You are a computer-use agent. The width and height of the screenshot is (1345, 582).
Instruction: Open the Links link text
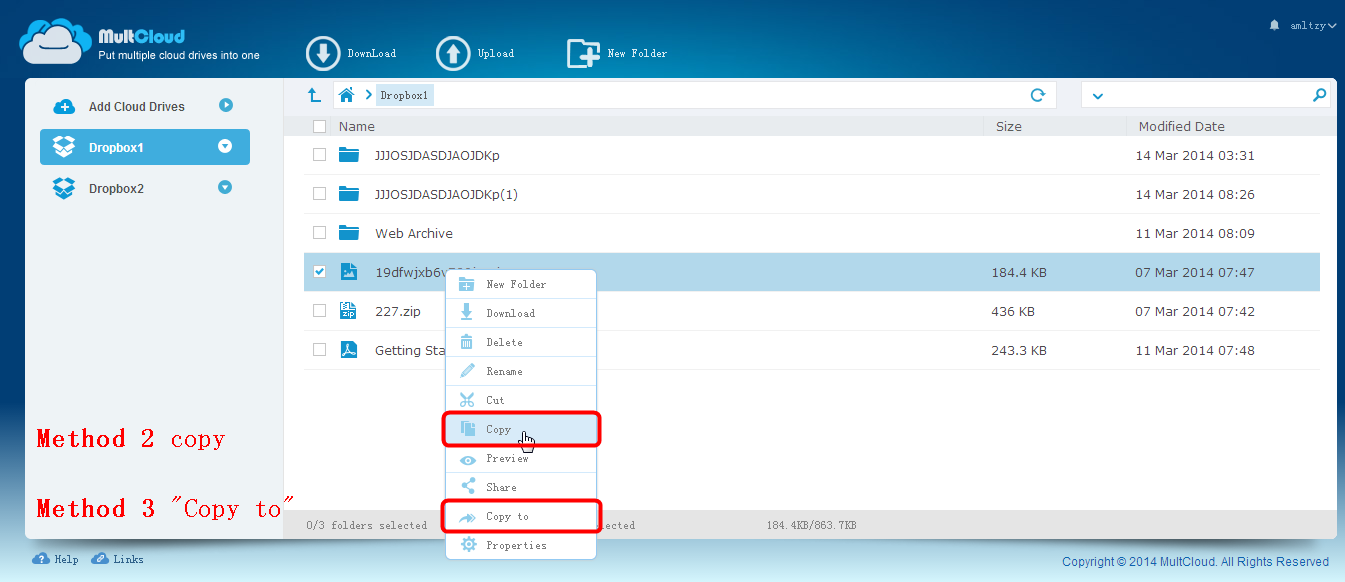pos(128,559)
